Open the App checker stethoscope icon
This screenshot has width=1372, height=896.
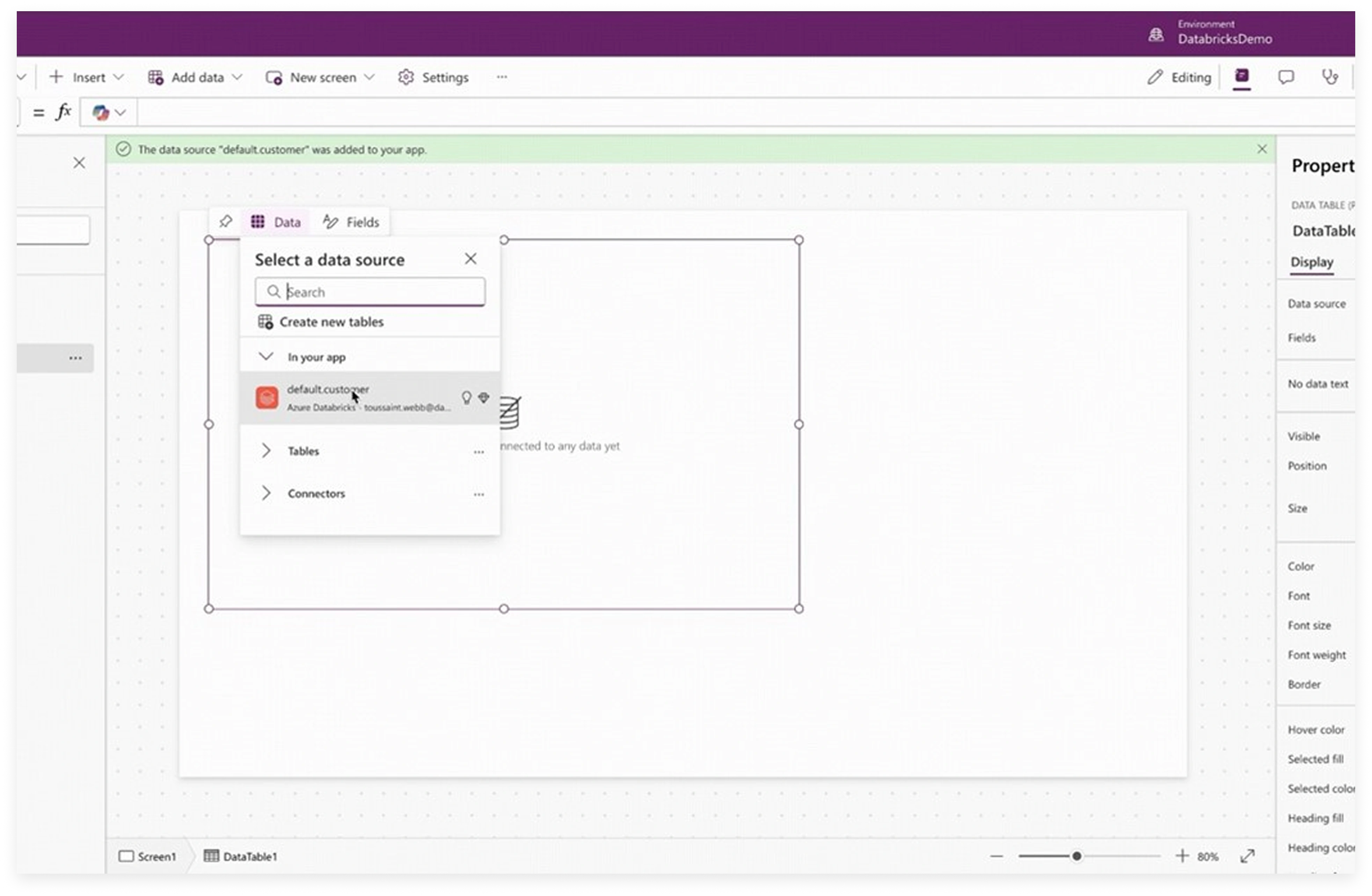1329,77
